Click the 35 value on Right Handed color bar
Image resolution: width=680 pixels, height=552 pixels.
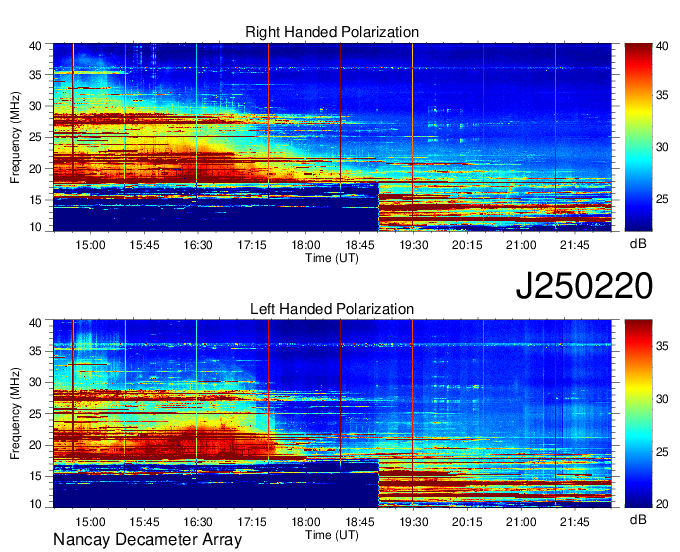tap(662, 95)
